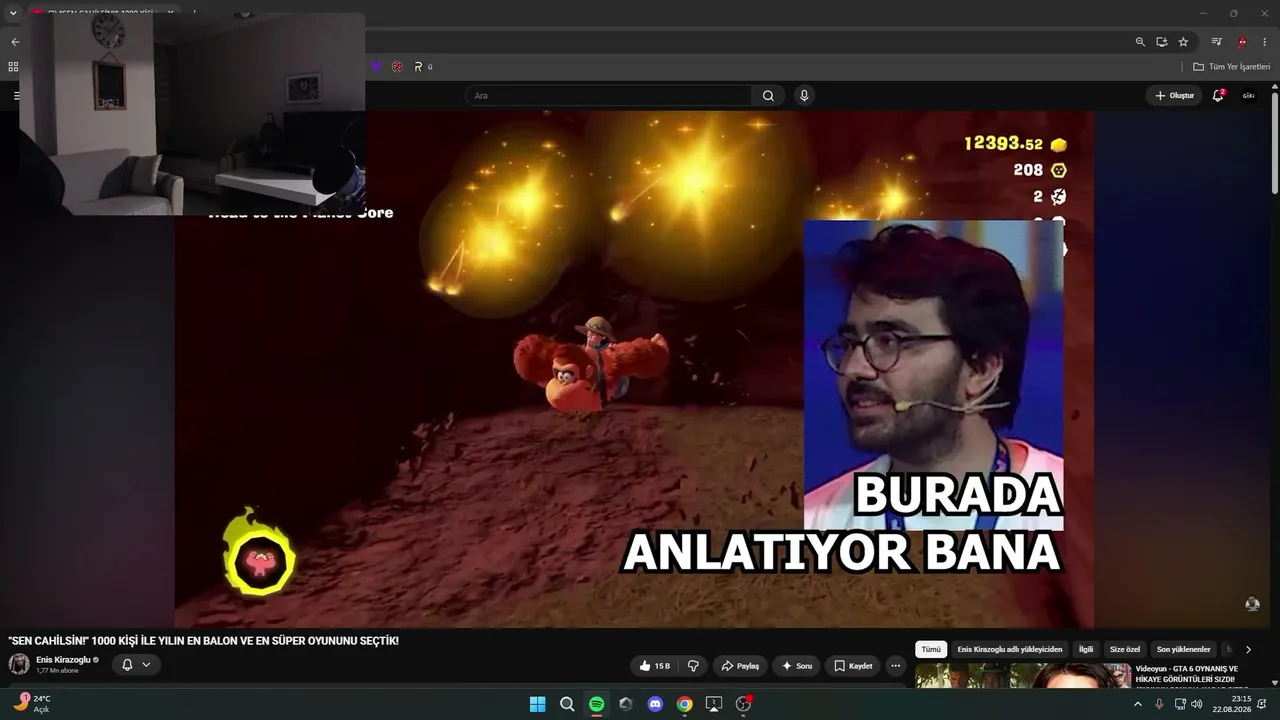Image resolution: width=1280 pixels, height=720 pixels.
Task: Open the browser apps grid icon
Action: (x=13, y=67)
